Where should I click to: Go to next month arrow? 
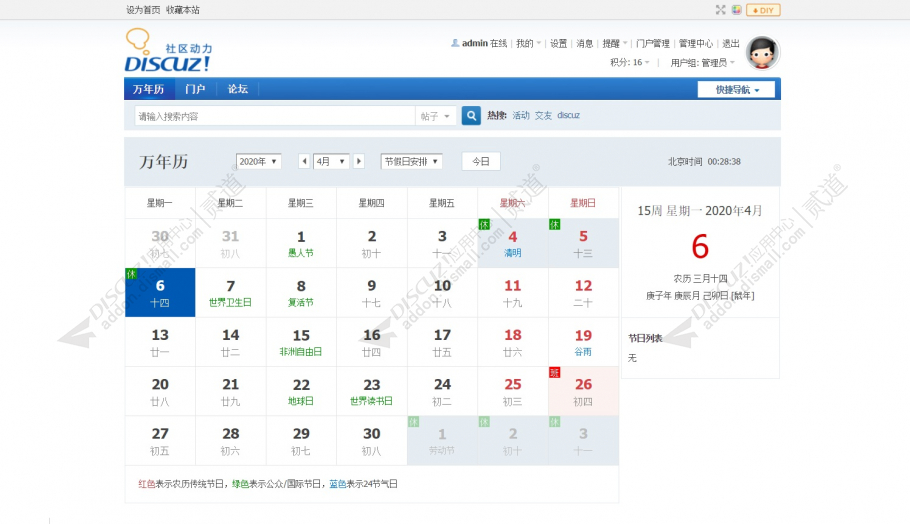359,161
